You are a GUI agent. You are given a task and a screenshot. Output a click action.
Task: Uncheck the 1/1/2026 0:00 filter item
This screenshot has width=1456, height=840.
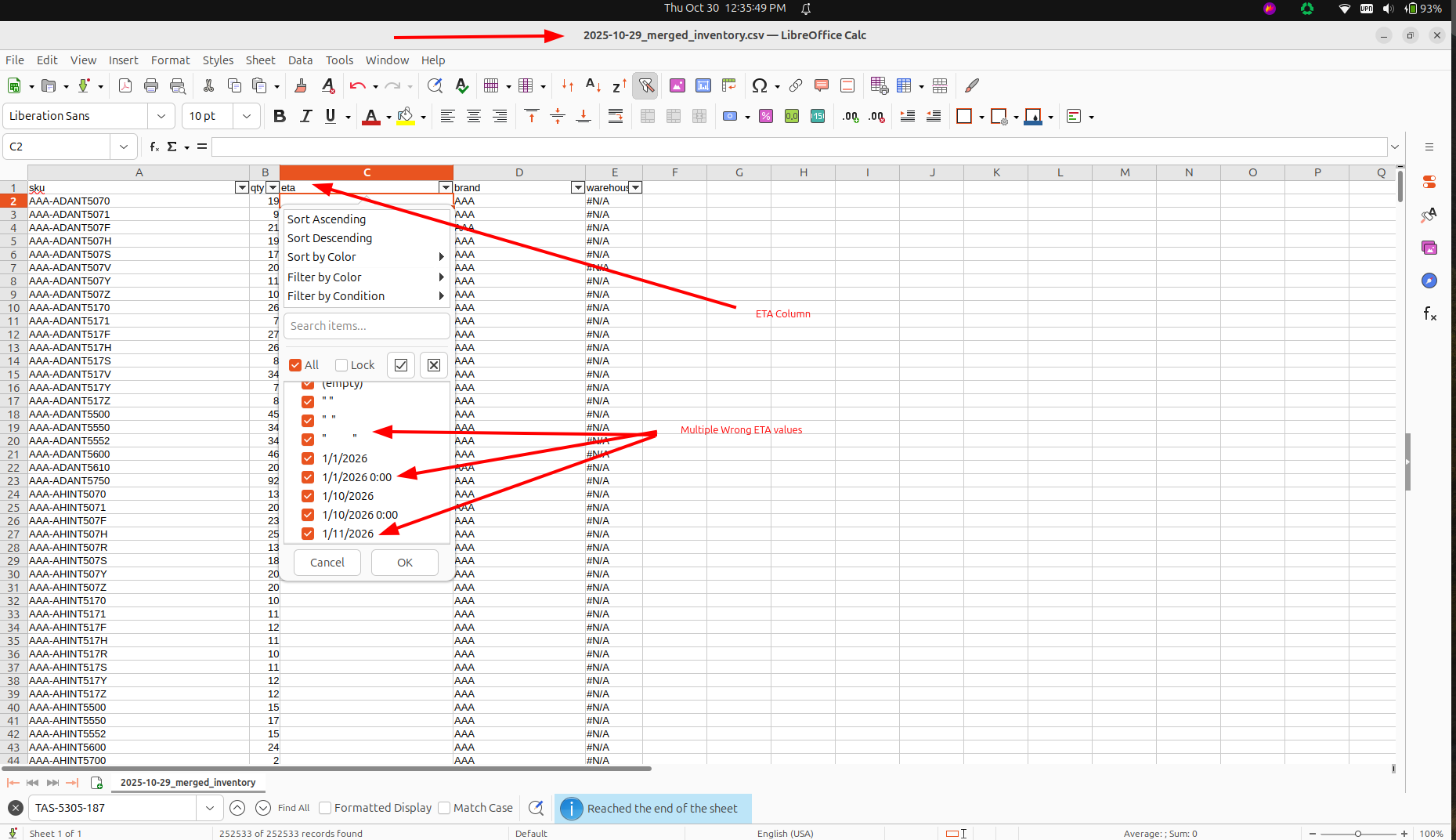click(308, 477)
